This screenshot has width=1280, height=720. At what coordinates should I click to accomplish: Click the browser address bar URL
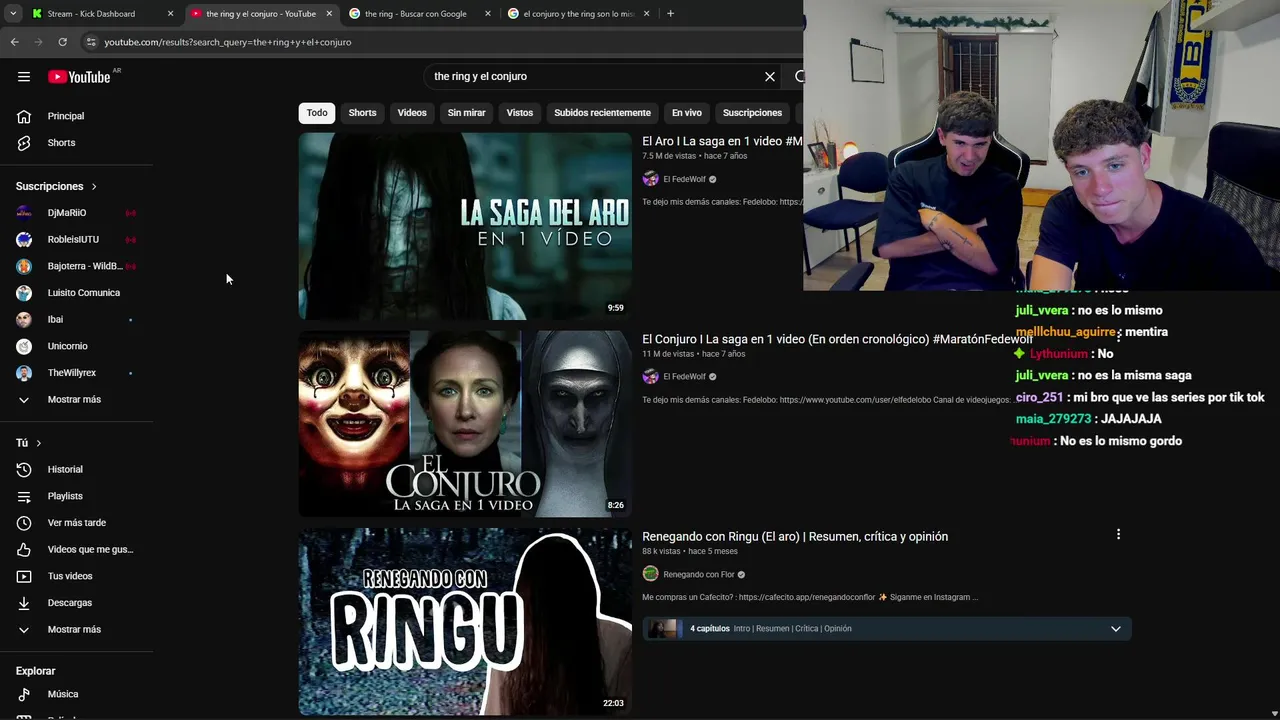click(228, 42)
